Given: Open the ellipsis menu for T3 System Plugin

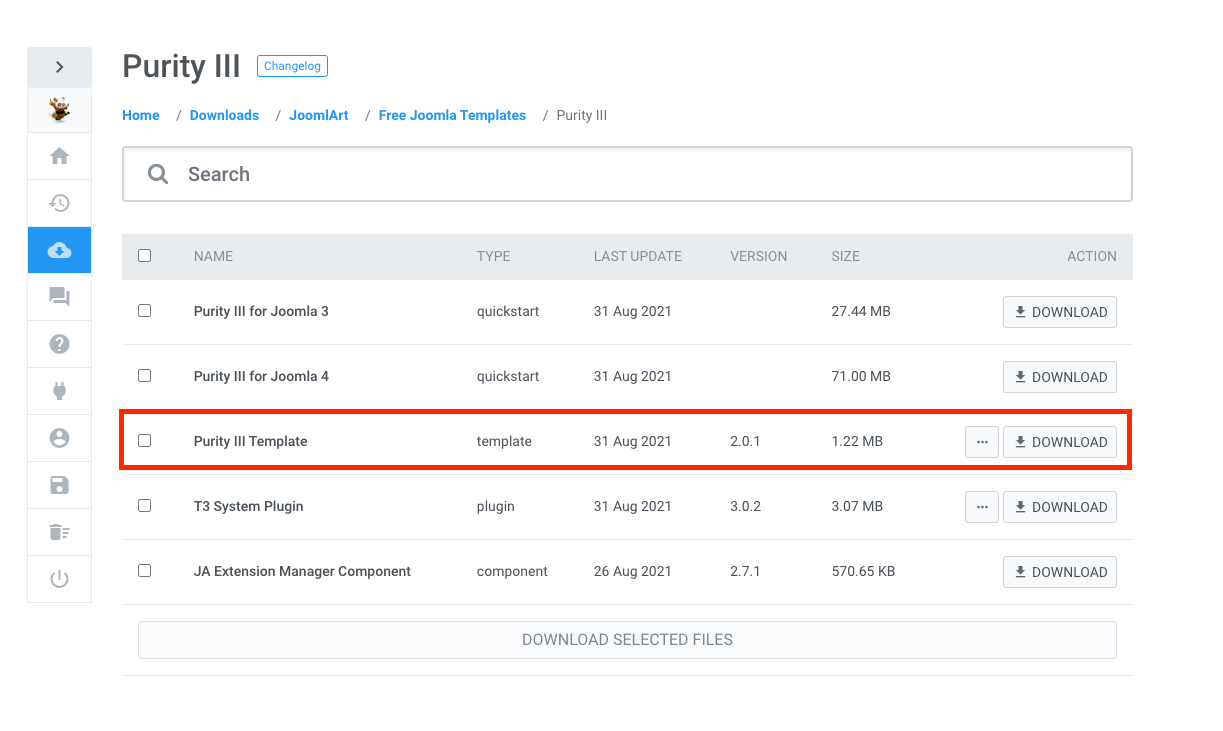Looking at the screenshot, I should pyautogui.click(x=981, y=507).
